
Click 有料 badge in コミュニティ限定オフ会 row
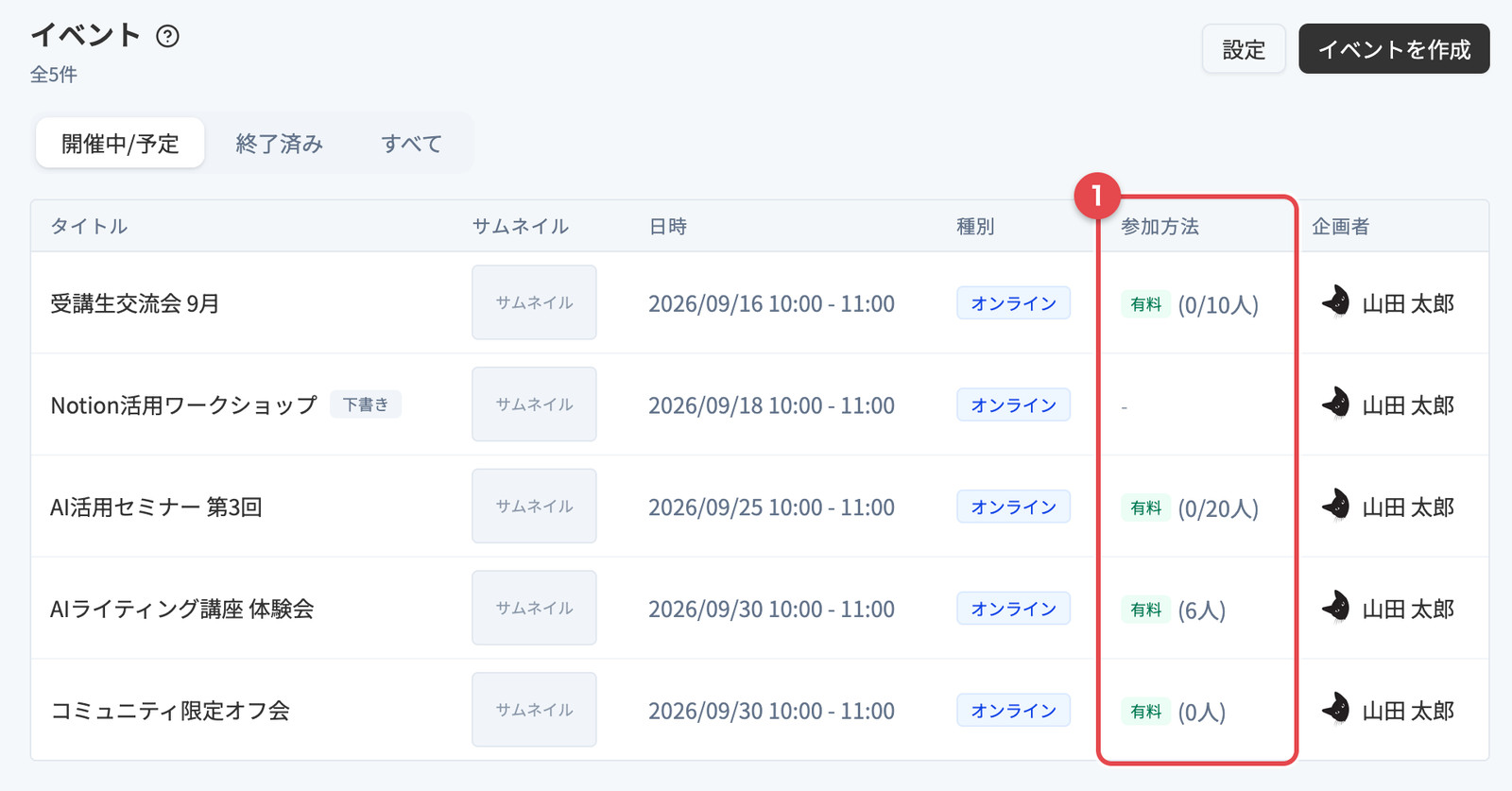(1145, 712)
